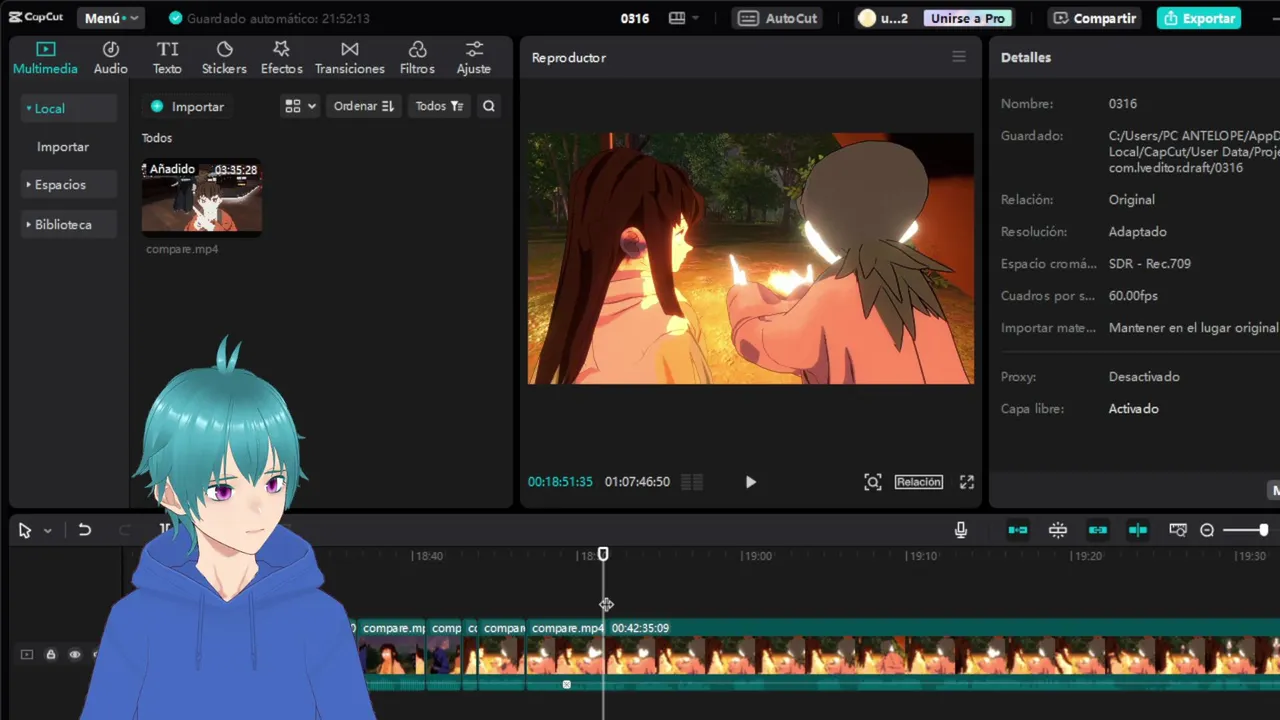The image size is (1280, 720).
Task: Toggle the auto snapping option
Action: tap(1058, 530)
